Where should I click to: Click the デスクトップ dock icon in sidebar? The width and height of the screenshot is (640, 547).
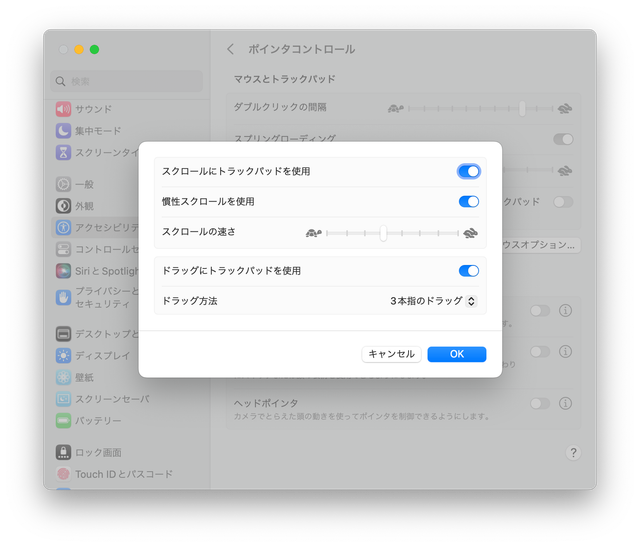pyautogui.click(x=63, y=334)
